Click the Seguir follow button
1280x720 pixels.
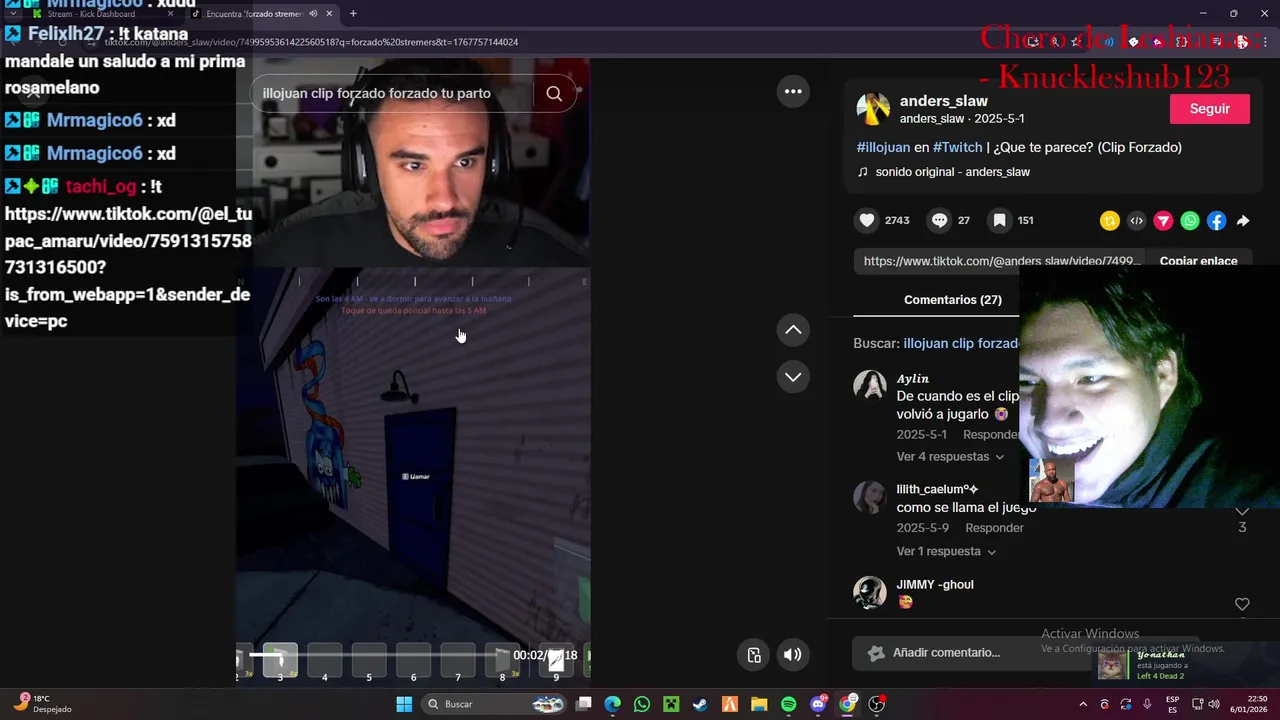[1210, 109]
